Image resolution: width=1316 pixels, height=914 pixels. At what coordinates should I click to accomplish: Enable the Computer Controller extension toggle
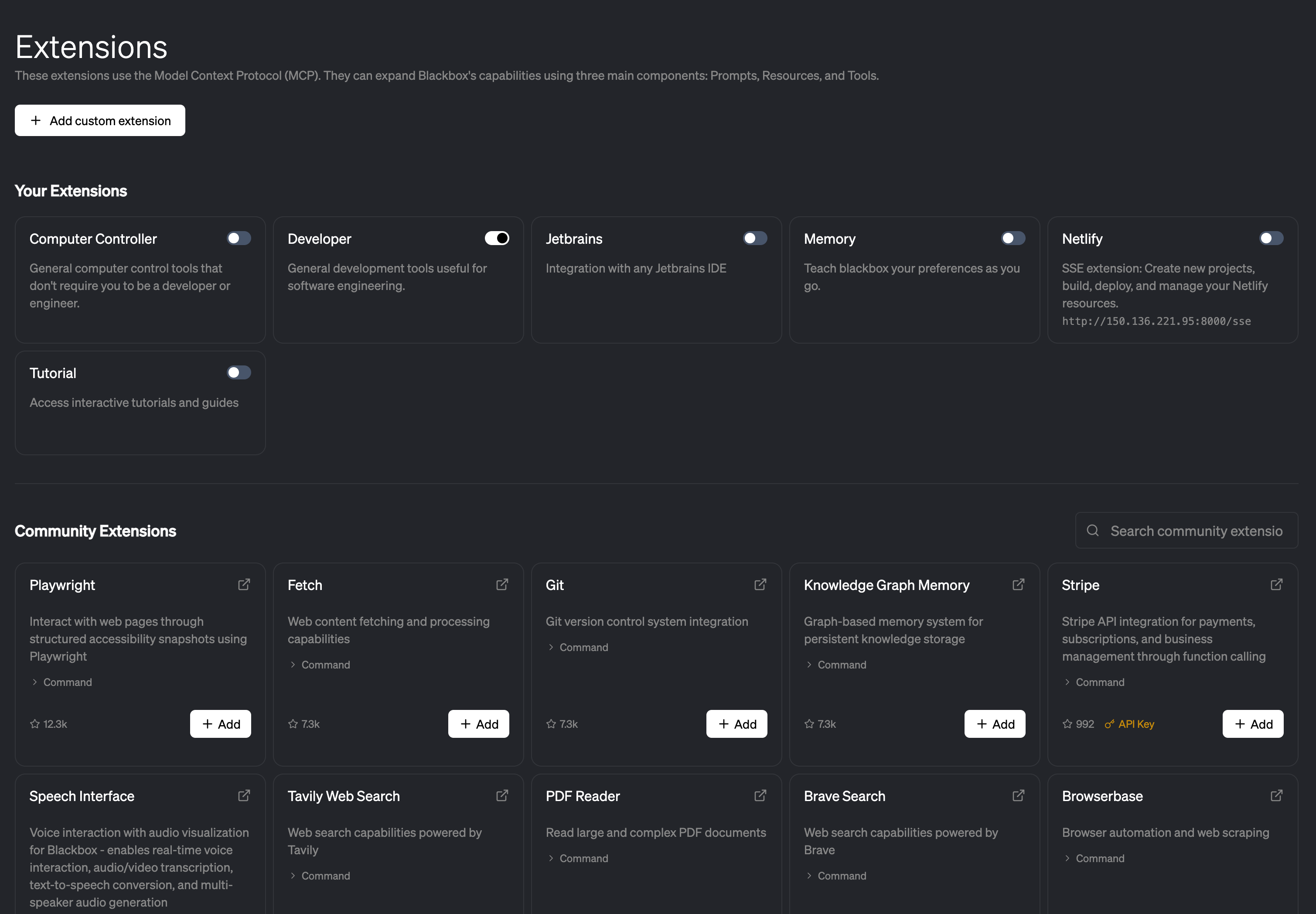click(x=239, y=238)
